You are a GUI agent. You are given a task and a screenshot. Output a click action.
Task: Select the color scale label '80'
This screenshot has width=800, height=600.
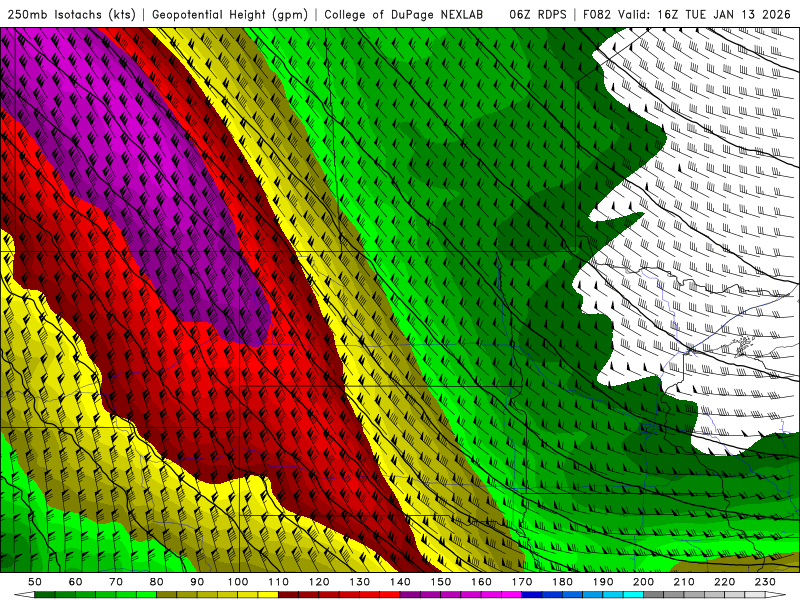(x=157, y=582)
